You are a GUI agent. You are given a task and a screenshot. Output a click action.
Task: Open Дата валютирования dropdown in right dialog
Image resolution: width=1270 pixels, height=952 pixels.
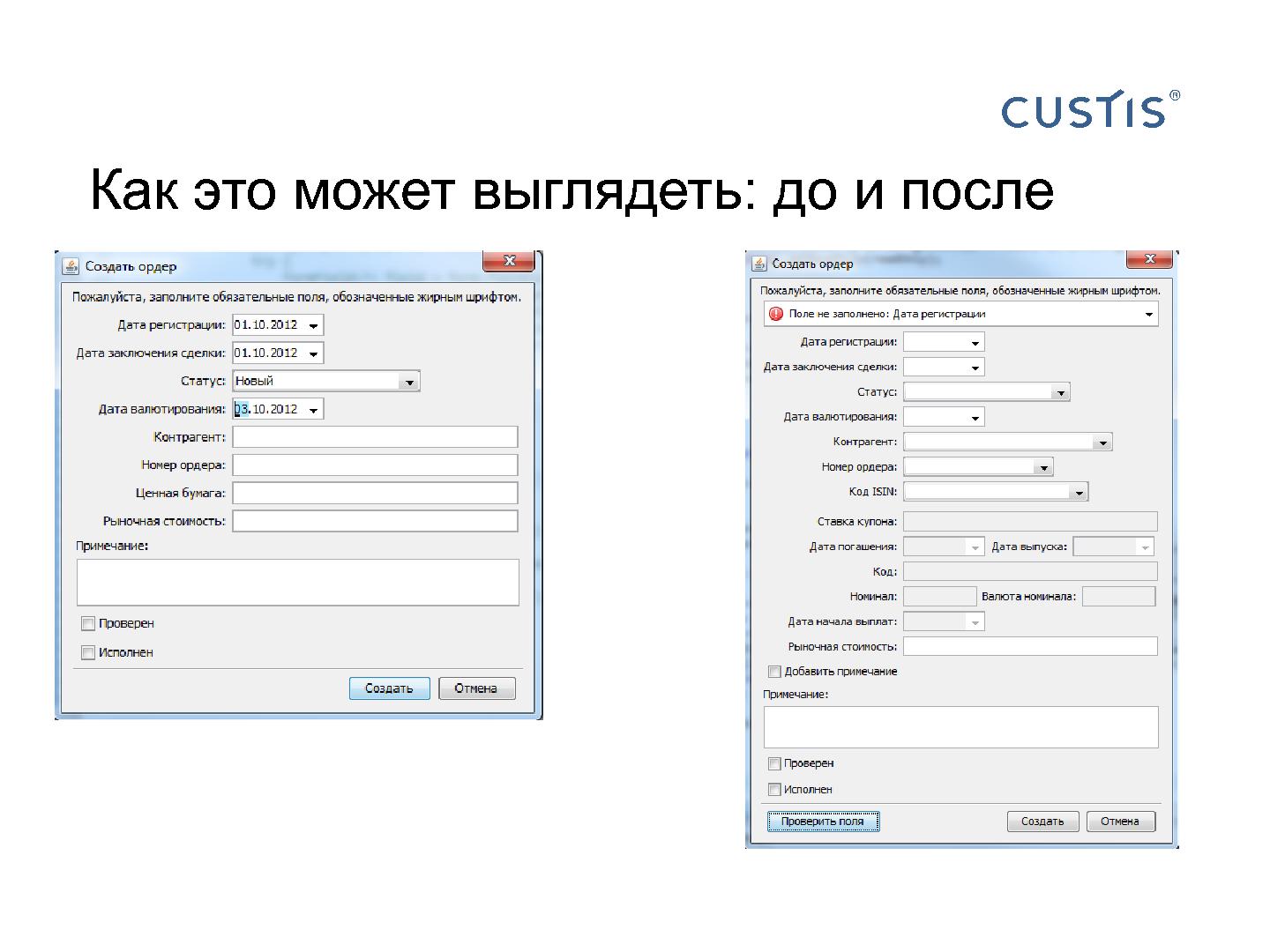(975, 418)
